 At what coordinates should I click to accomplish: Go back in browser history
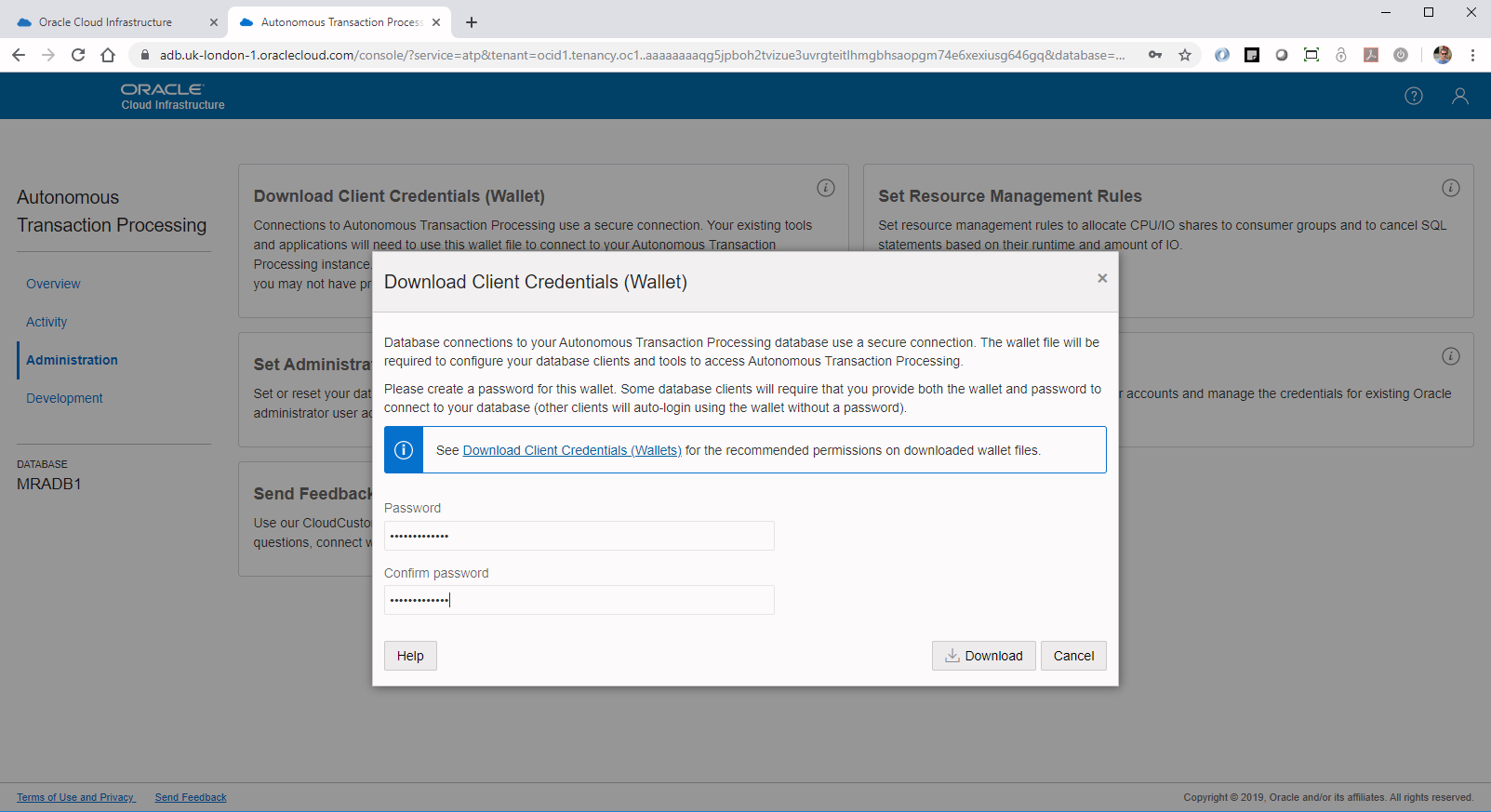(x=19, y=55)
